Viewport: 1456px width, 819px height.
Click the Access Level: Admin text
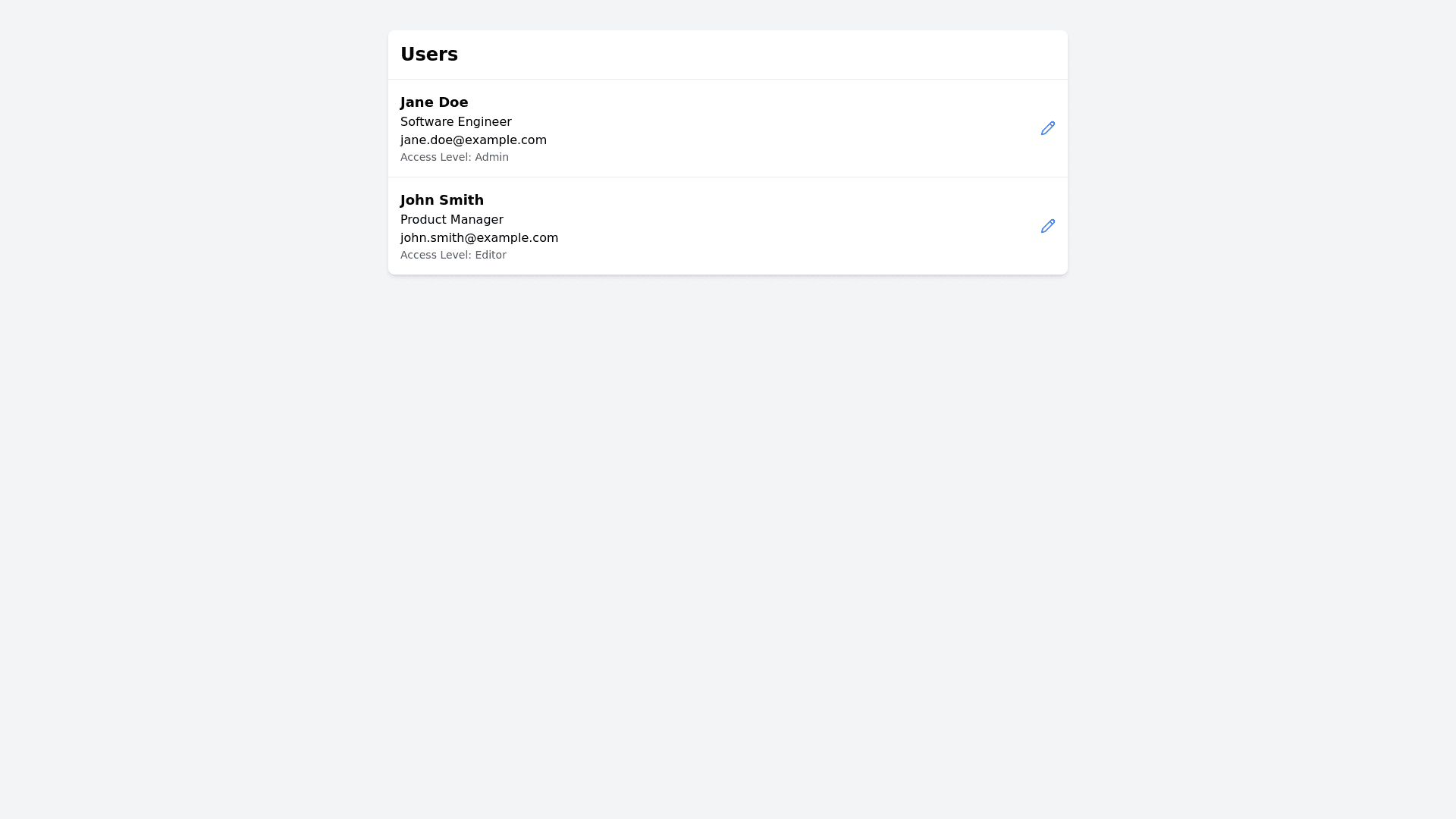click(x=454, y=158)
